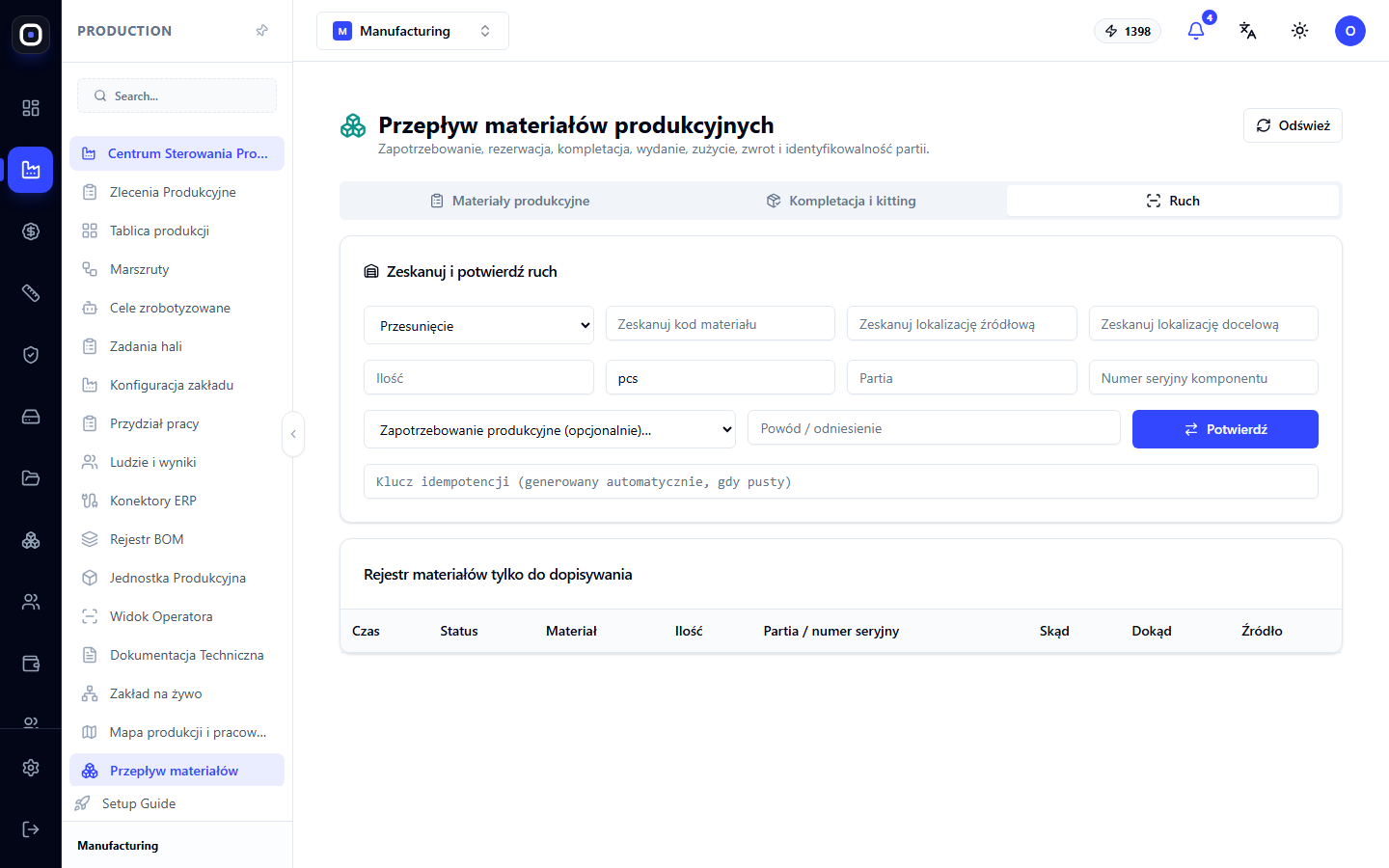Click Zeskanuj lokalizację docelową field

coord(1204,323)
